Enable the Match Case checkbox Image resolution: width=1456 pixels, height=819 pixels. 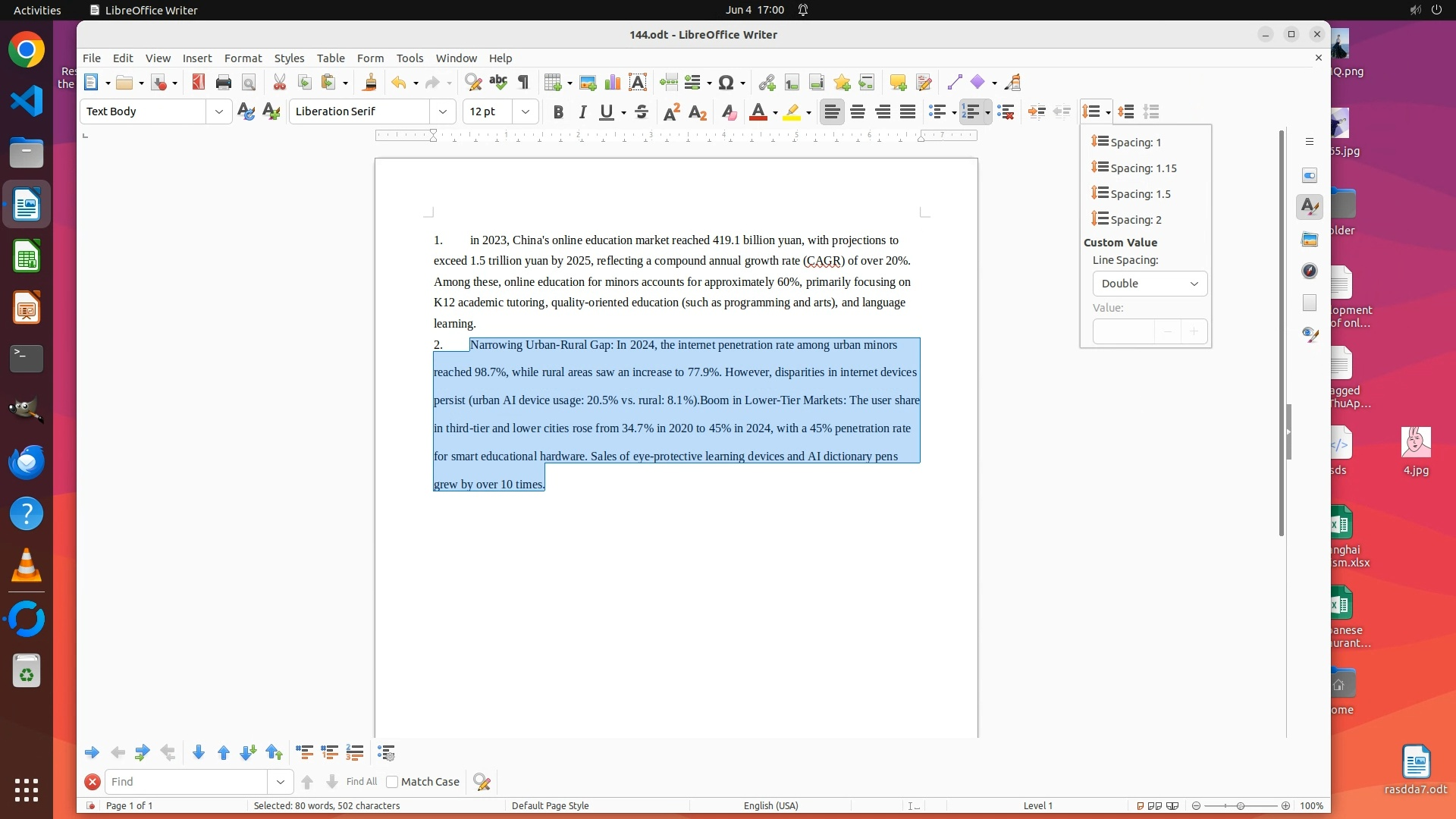[392, 782]
